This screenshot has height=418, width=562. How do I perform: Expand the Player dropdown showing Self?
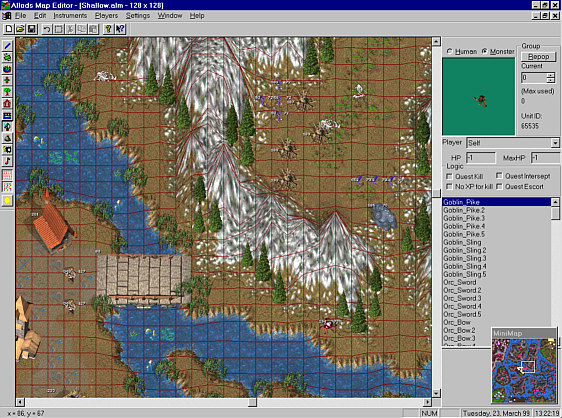[x=555, y=143]
